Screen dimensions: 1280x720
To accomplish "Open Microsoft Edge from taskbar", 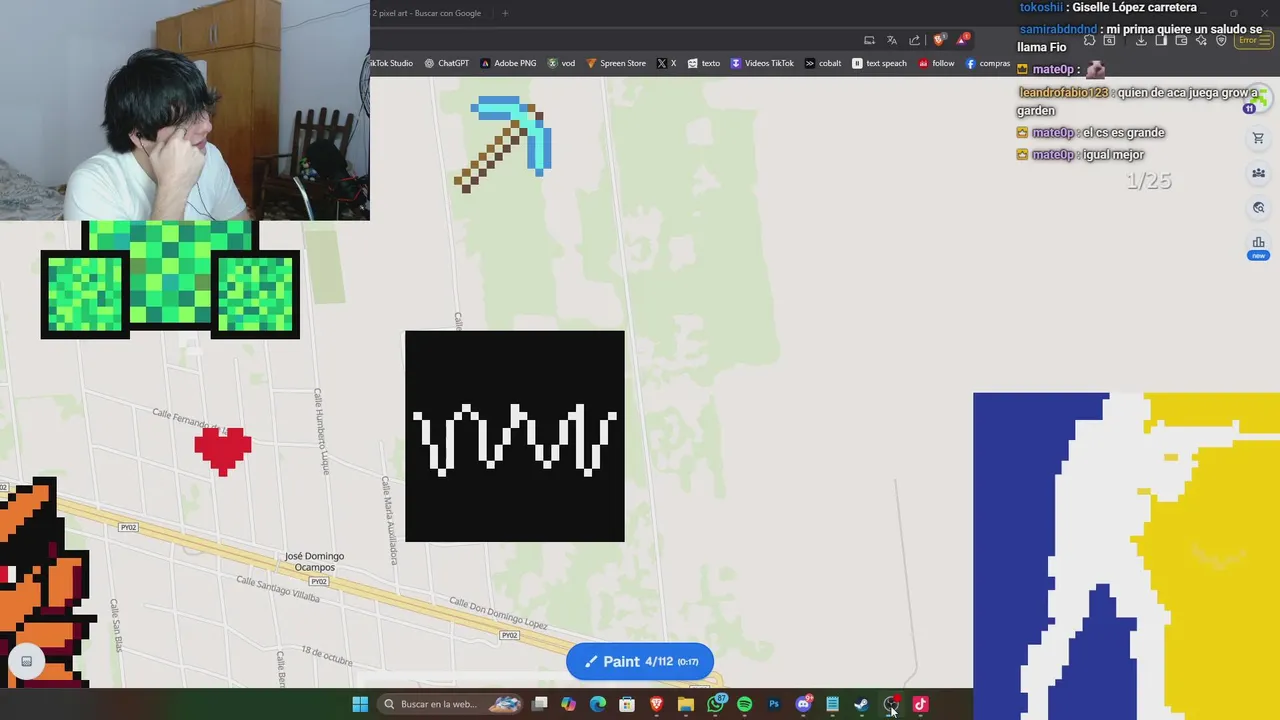I will (x=598, y=704).
